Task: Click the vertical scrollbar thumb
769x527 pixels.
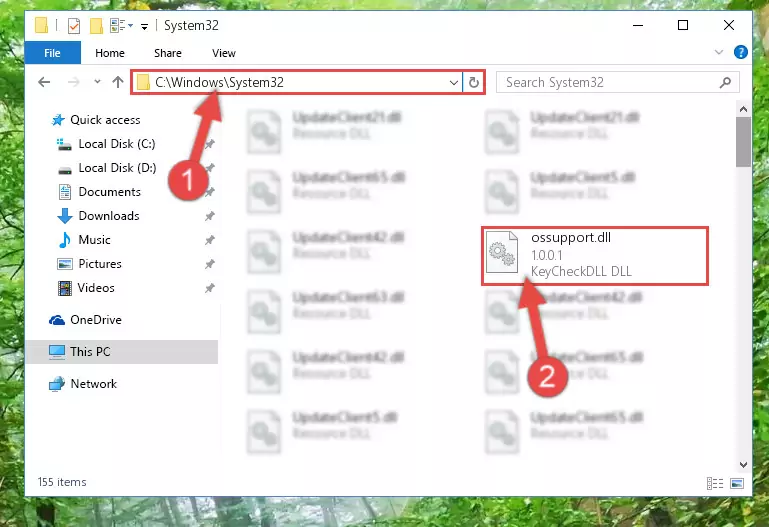Action: (x=743, y=142)
